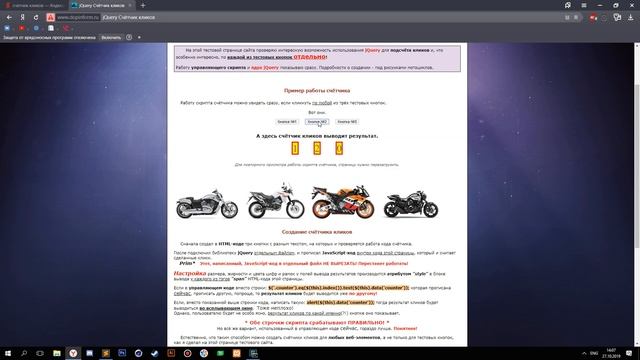Open the YouTube bookmark icon
The height and width of the screenshot is (360, 640).
[x=22, y=28]
